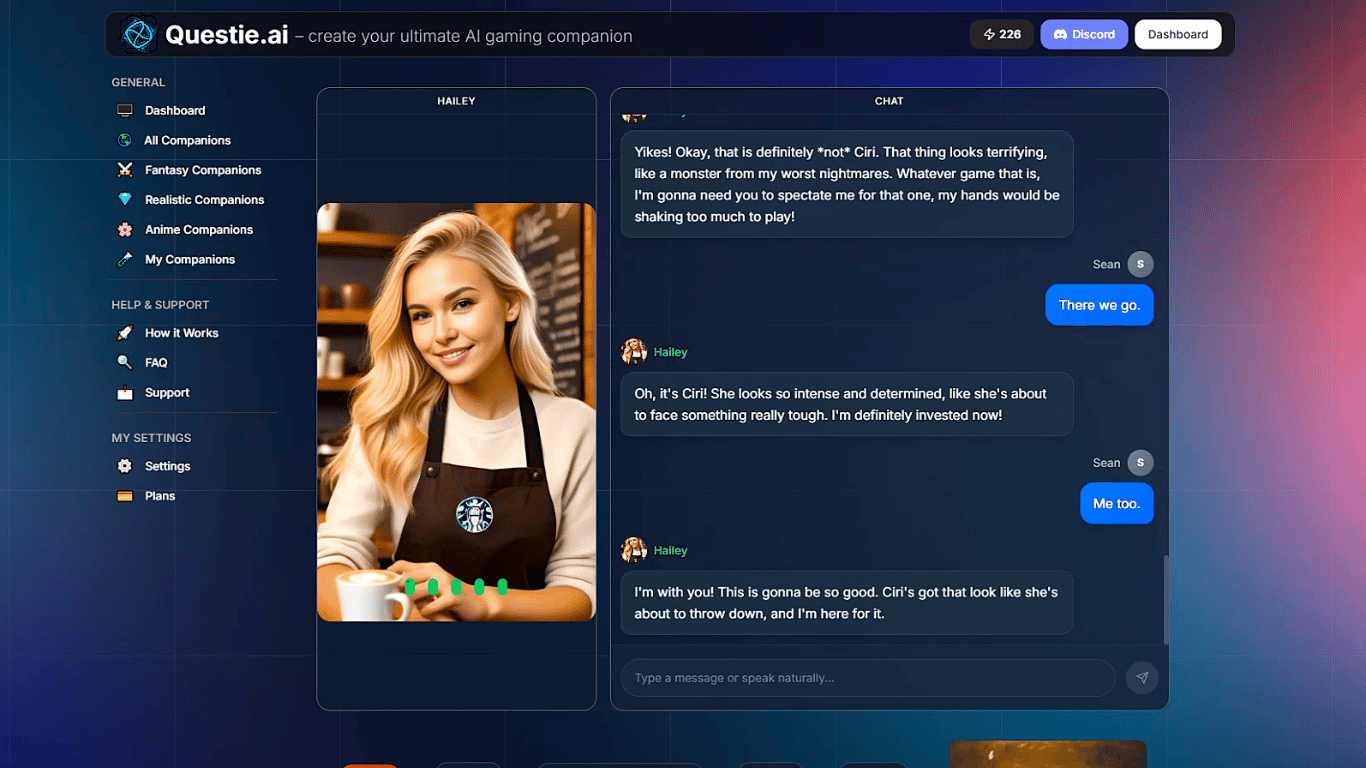Select Plans under My Settings
The width and height of the screenshot is (1366, 768).
[160, 495]
